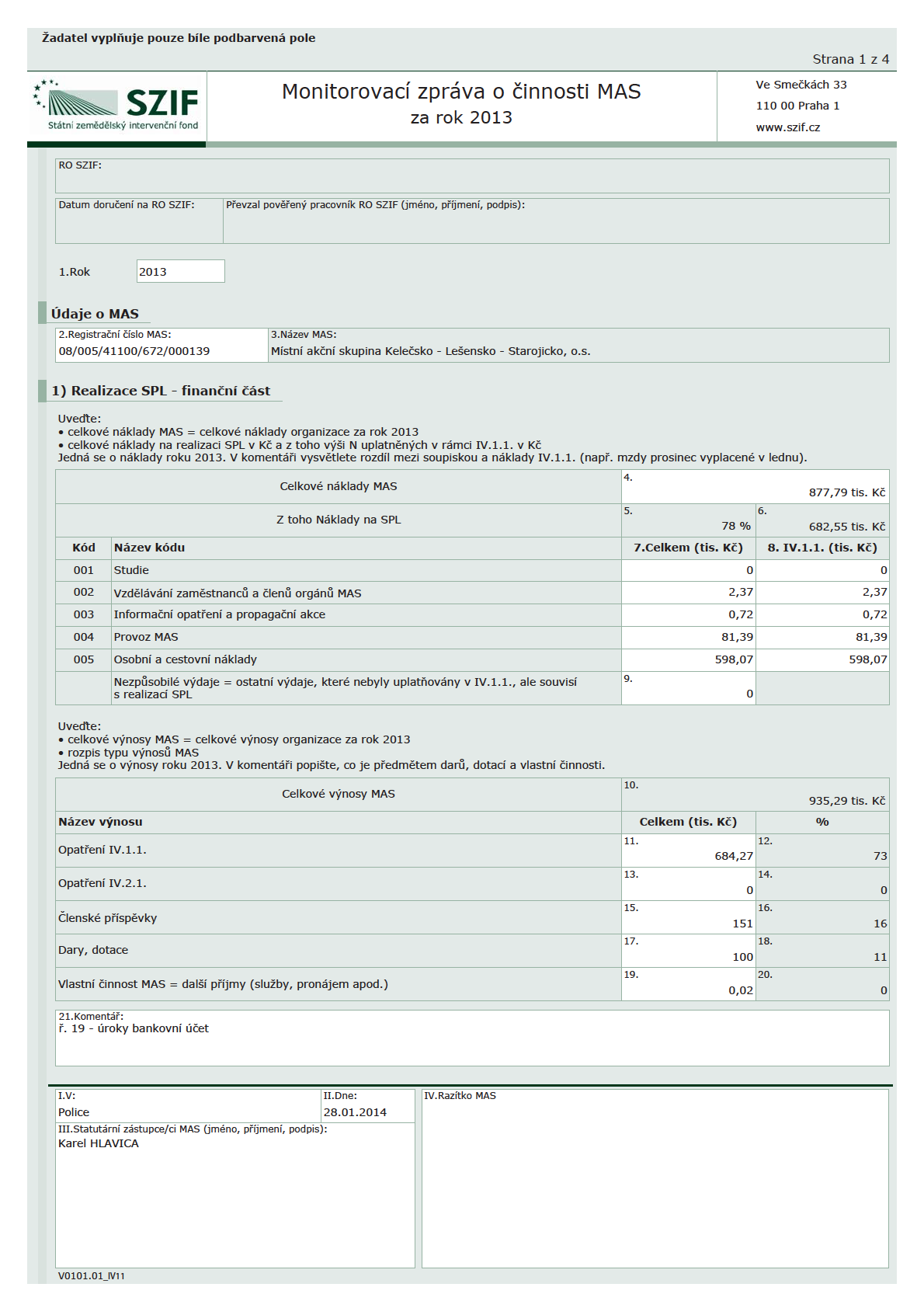
Task: Click total revenues field 935,29 tis. Kč
Action: click(x=756, y=795)
